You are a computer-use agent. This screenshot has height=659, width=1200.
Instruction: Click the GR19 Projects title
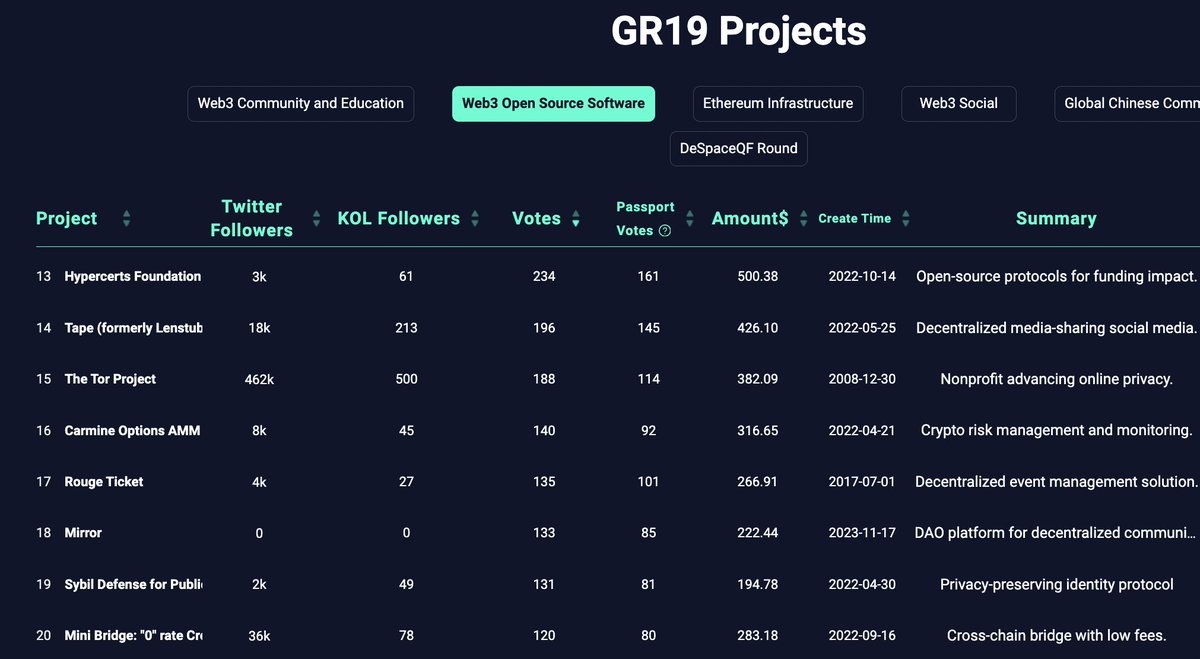739,31
